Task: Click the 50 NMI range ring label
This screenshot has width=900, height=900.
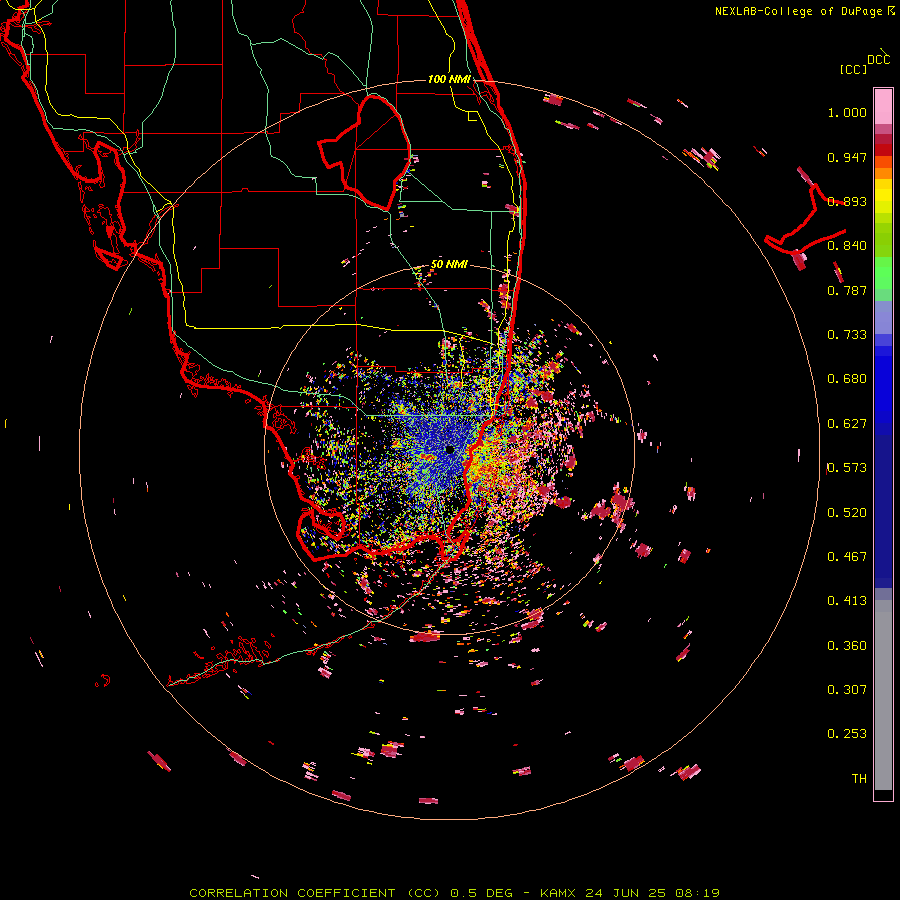Action: tap(449, 265)
